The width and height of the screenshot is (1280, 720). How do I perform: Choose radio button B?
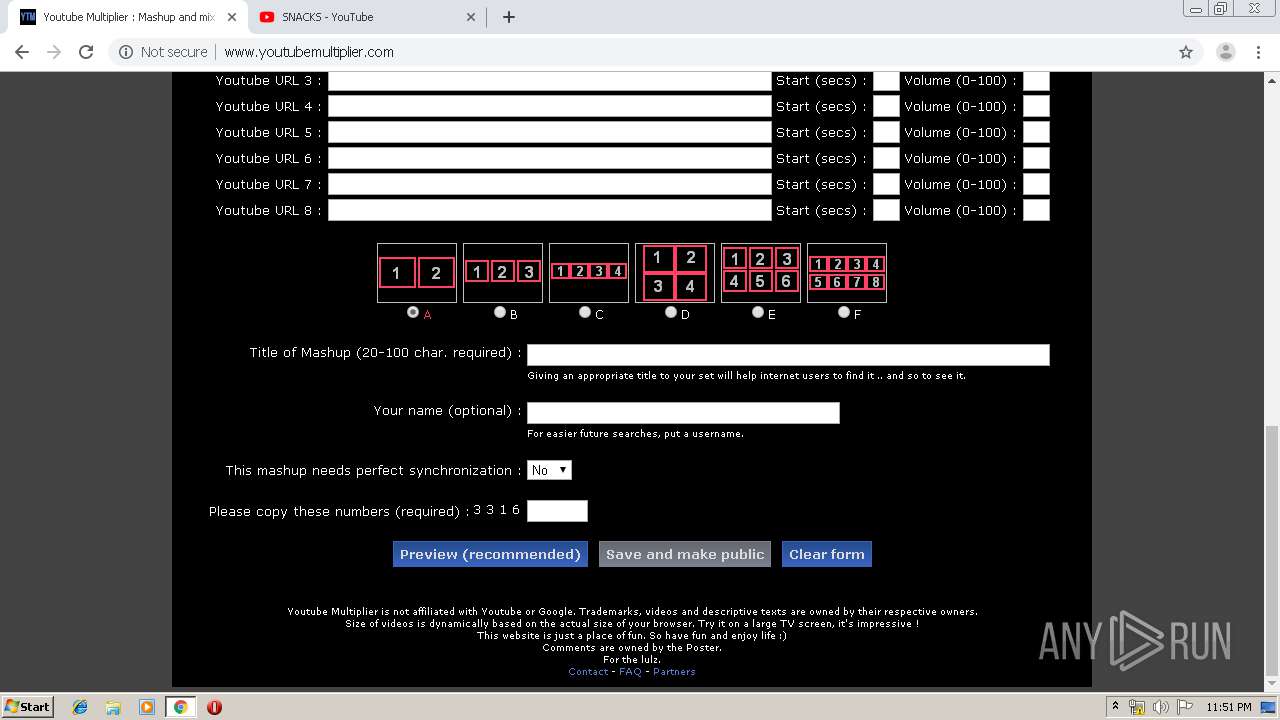click(x=499, y=312)
